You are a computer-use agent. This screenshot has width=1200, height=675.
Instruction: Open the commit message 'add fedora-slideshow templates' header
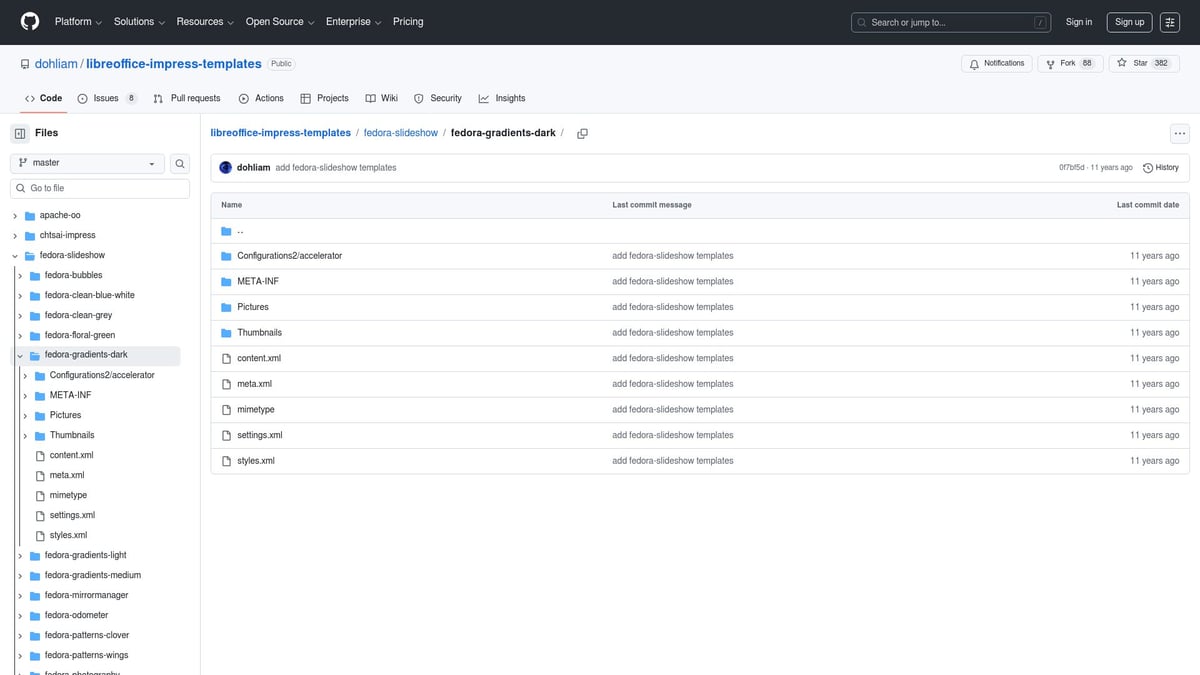[x=336, y=167]
